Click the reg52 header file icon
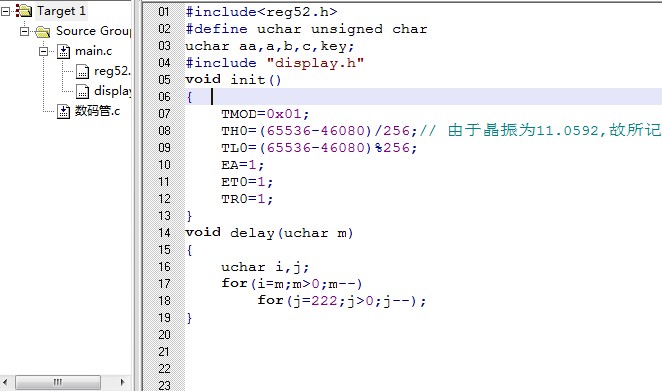Screen dimensions: 662x391 (82, 71)
